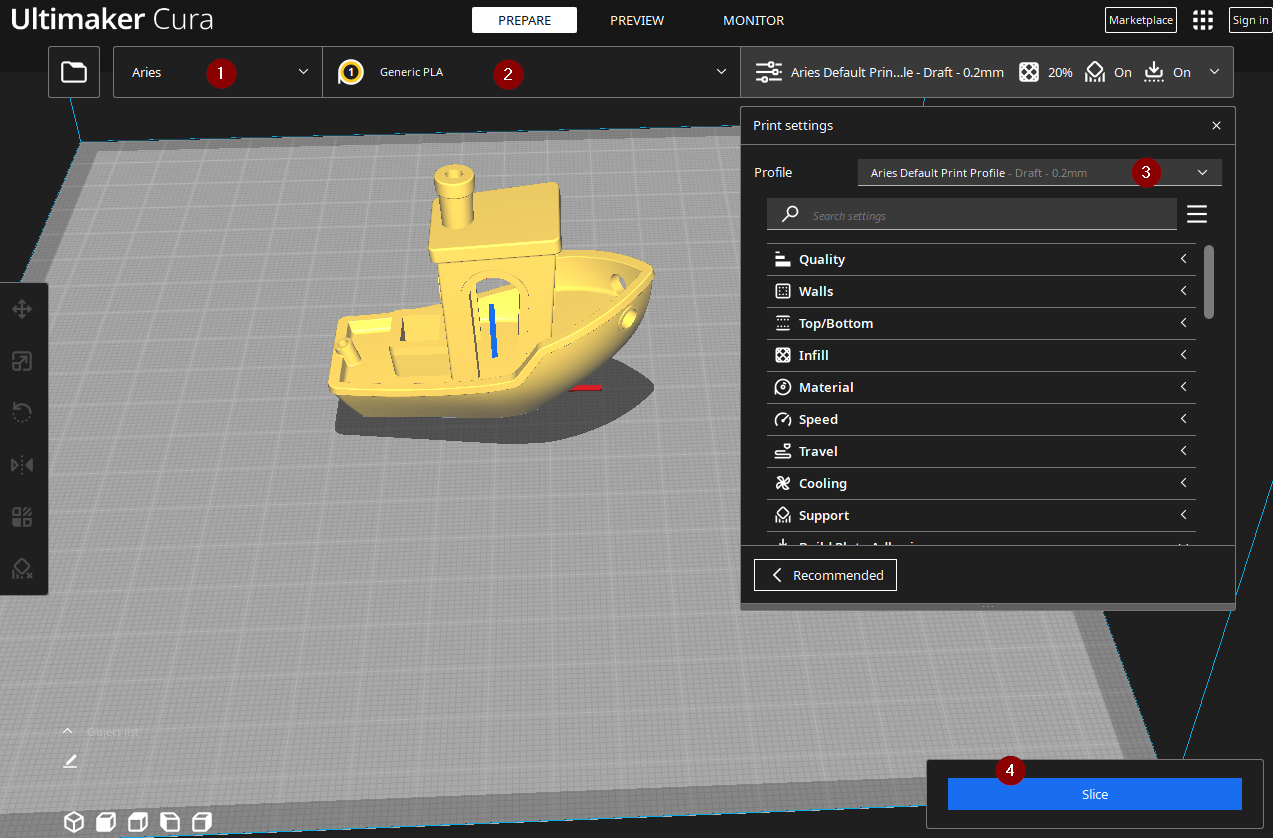Select the Support Blocker tool
Viewport: 1273px width, 838px height.
[x=22, y=569]
